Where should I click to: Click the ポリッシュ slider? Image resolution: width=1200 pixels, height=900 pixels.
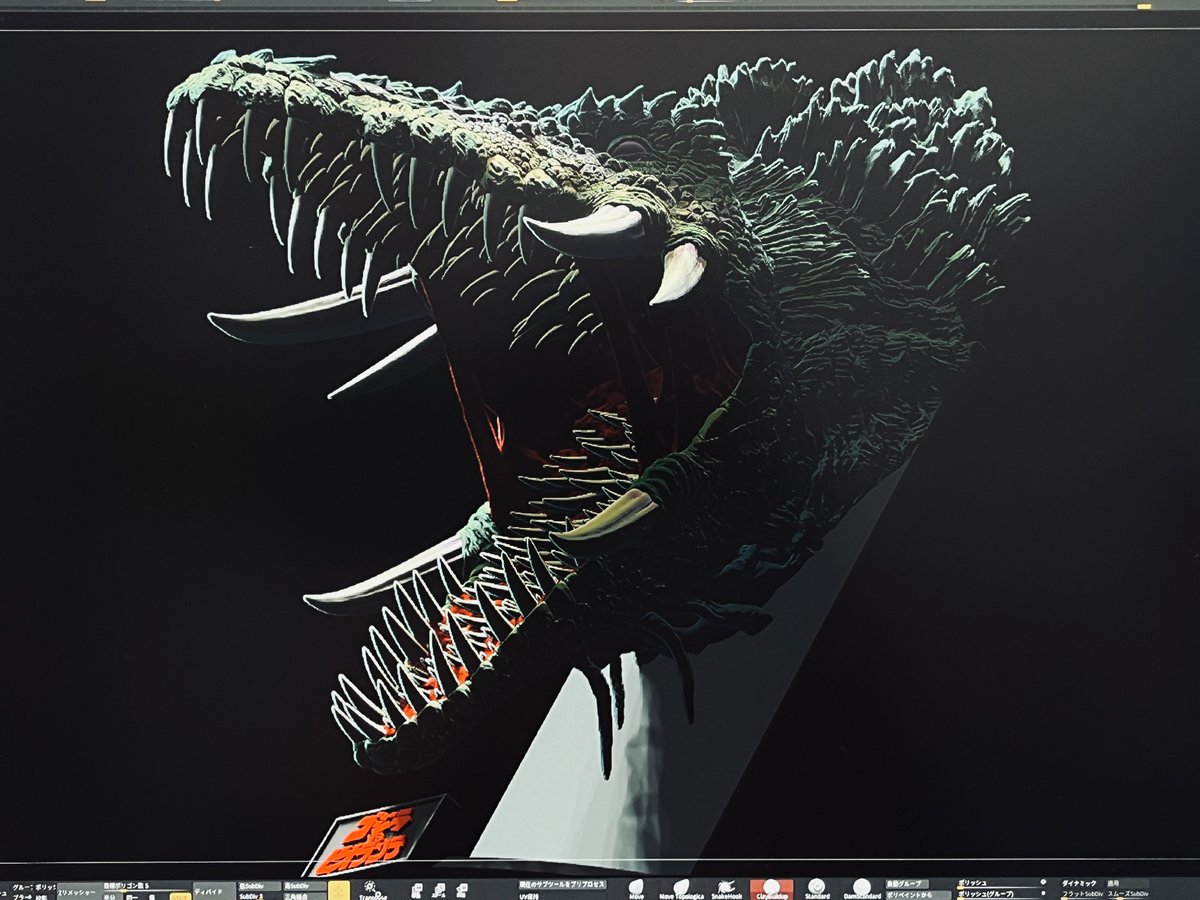997,884
